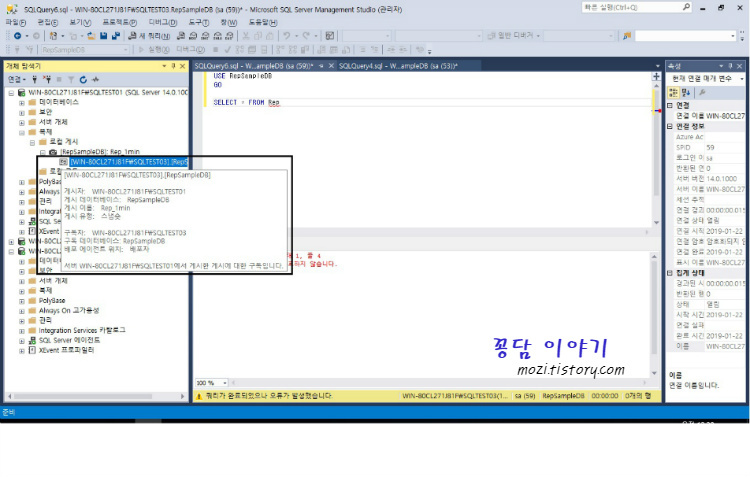Expand the Always On 고가용성 folder in the lower server tree

click(x=22, y=311)
